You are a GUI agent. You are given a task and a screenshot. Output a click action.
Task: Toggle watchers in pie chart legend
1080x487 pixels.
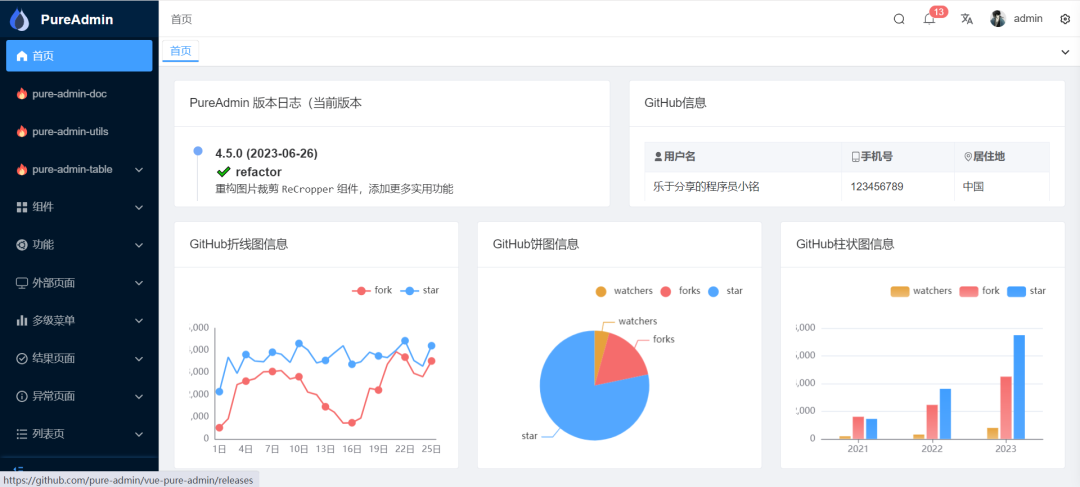point(624,291)
